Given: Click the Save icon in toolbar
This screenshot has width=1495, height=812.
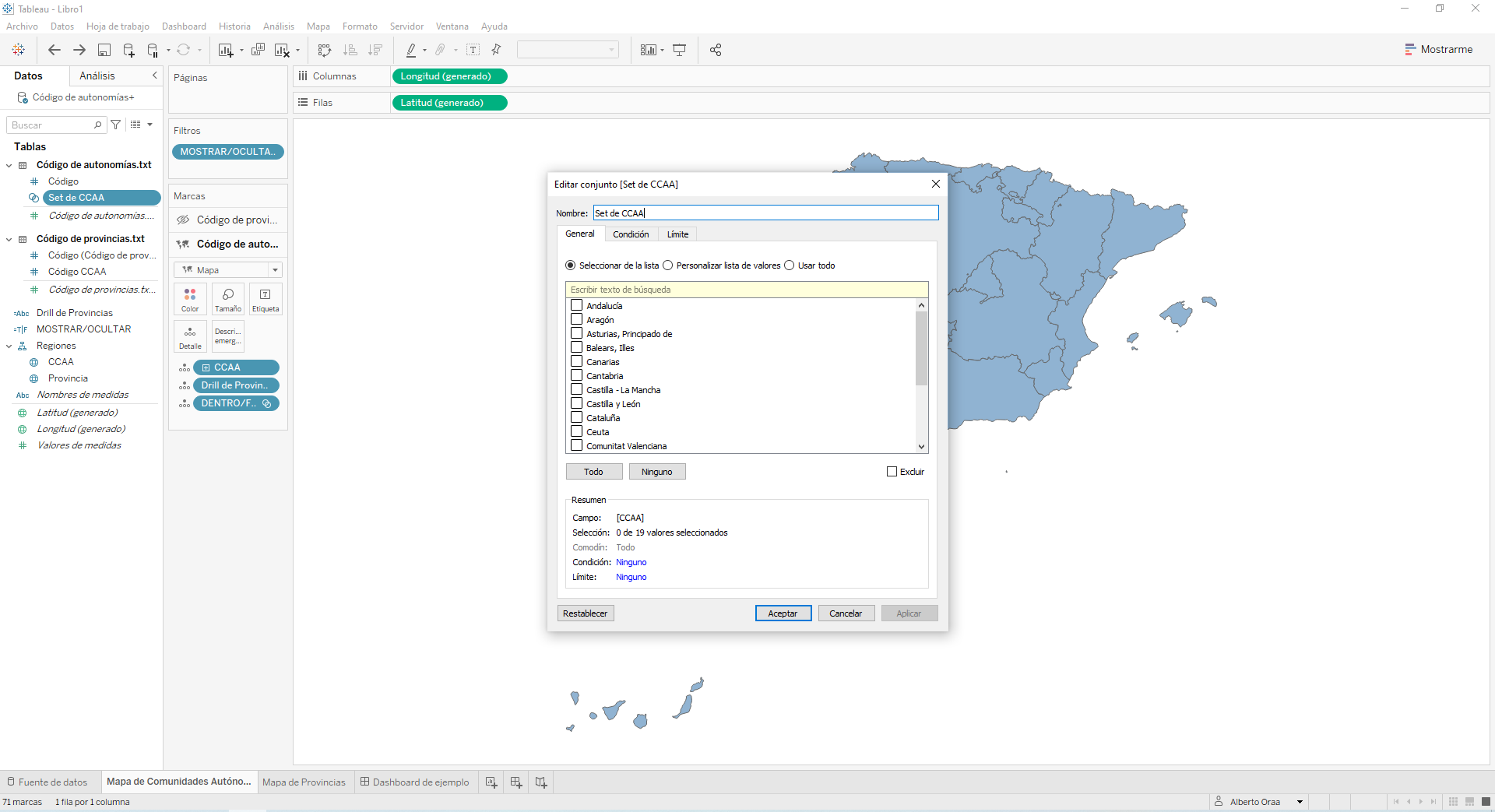Looking at the screenshot, I should coord(104,50).
